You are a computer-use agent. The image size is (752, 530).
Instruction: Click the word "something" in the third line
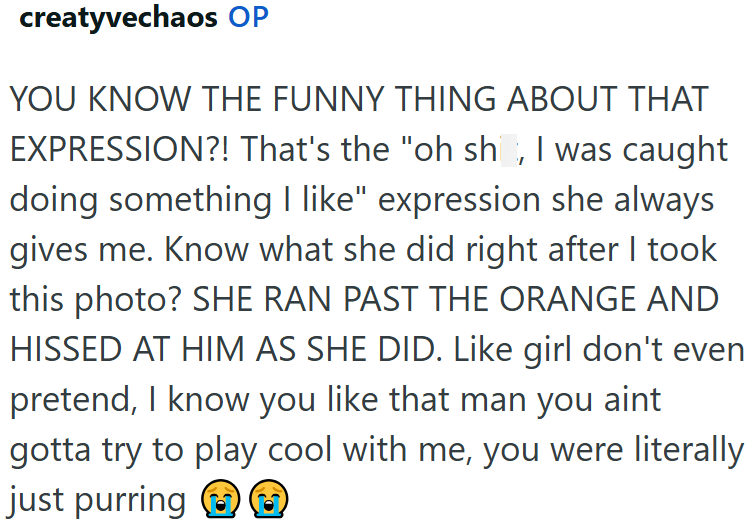tap(190, 201)
